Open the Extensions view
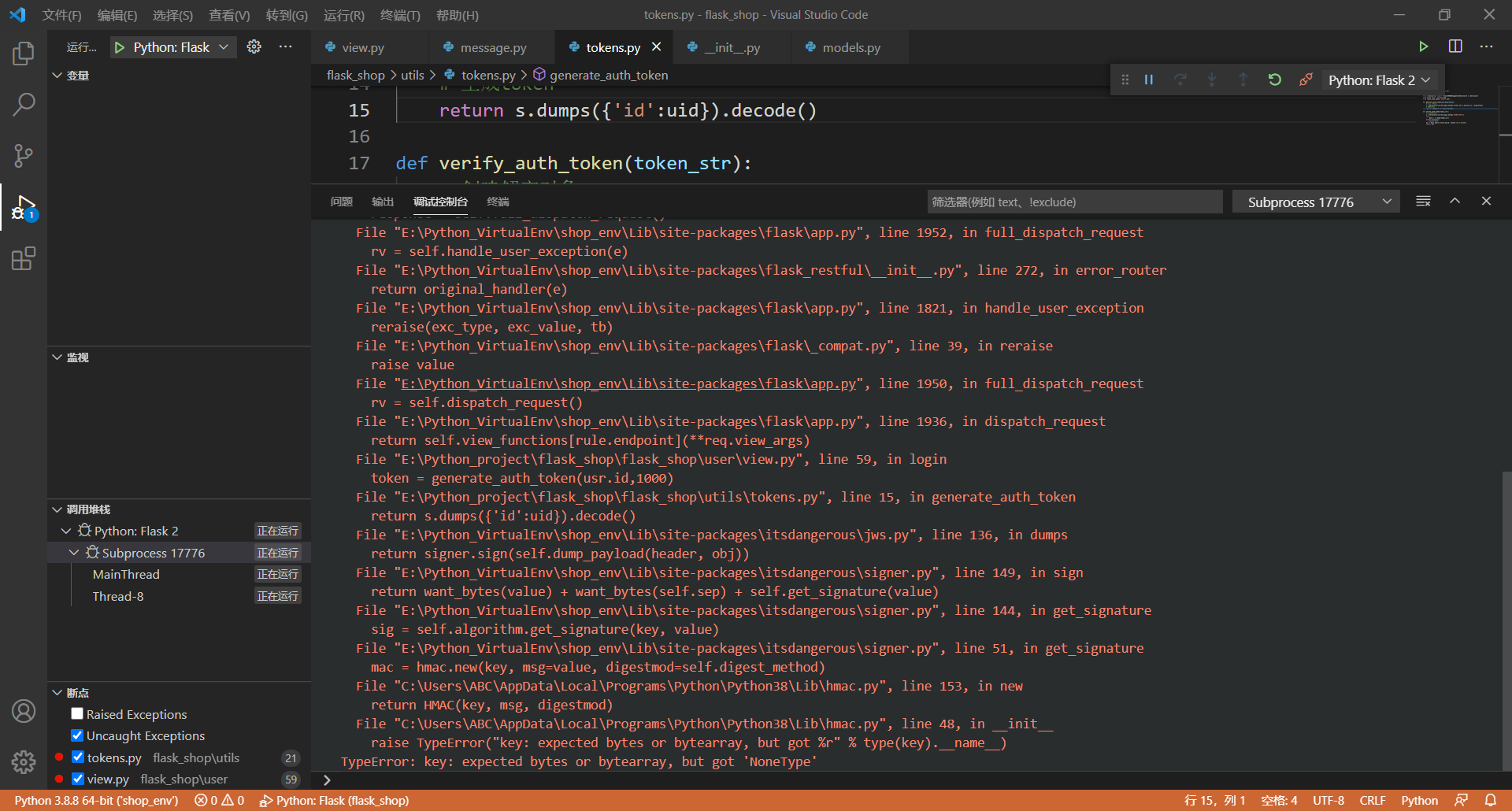 tap(24, 258)
